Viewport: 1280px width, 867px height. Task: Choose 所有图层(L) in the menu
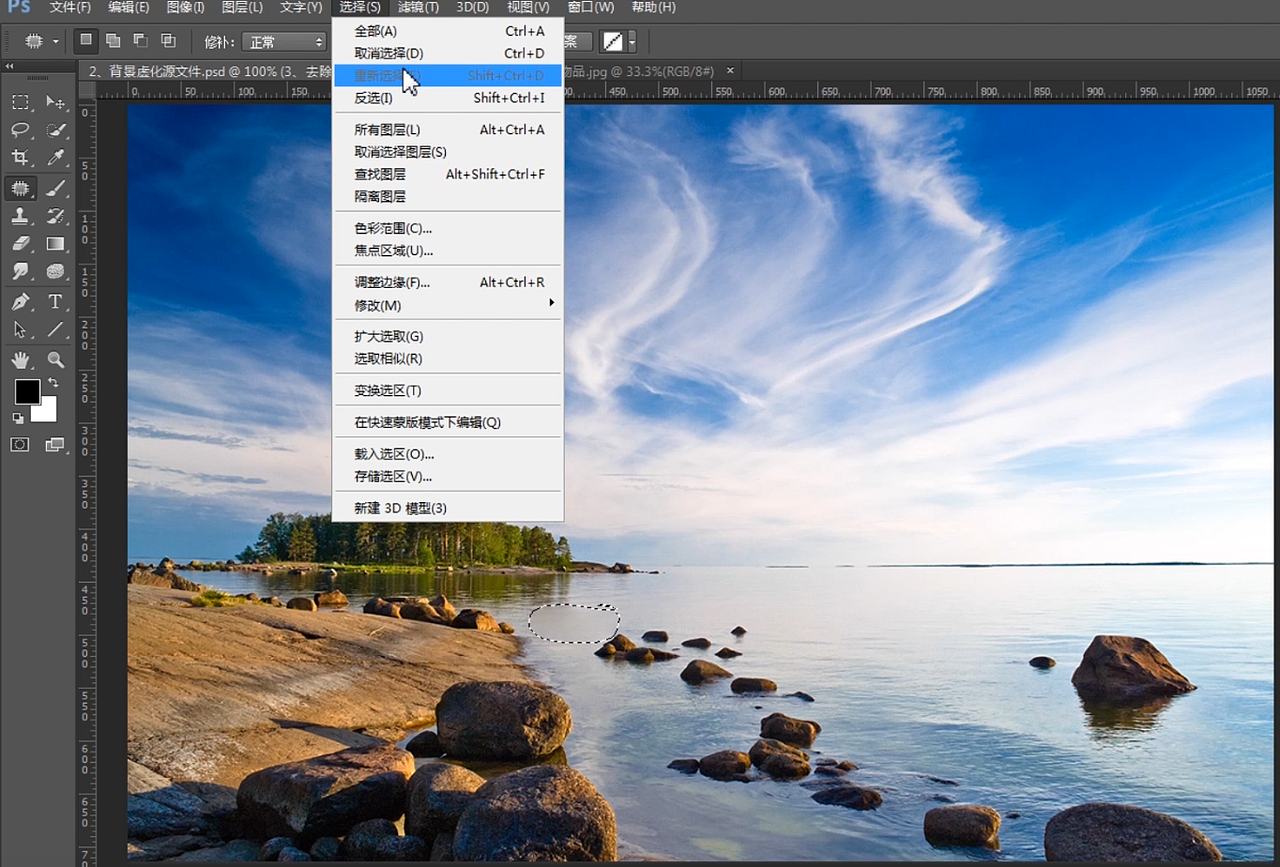tap(448, 130)
